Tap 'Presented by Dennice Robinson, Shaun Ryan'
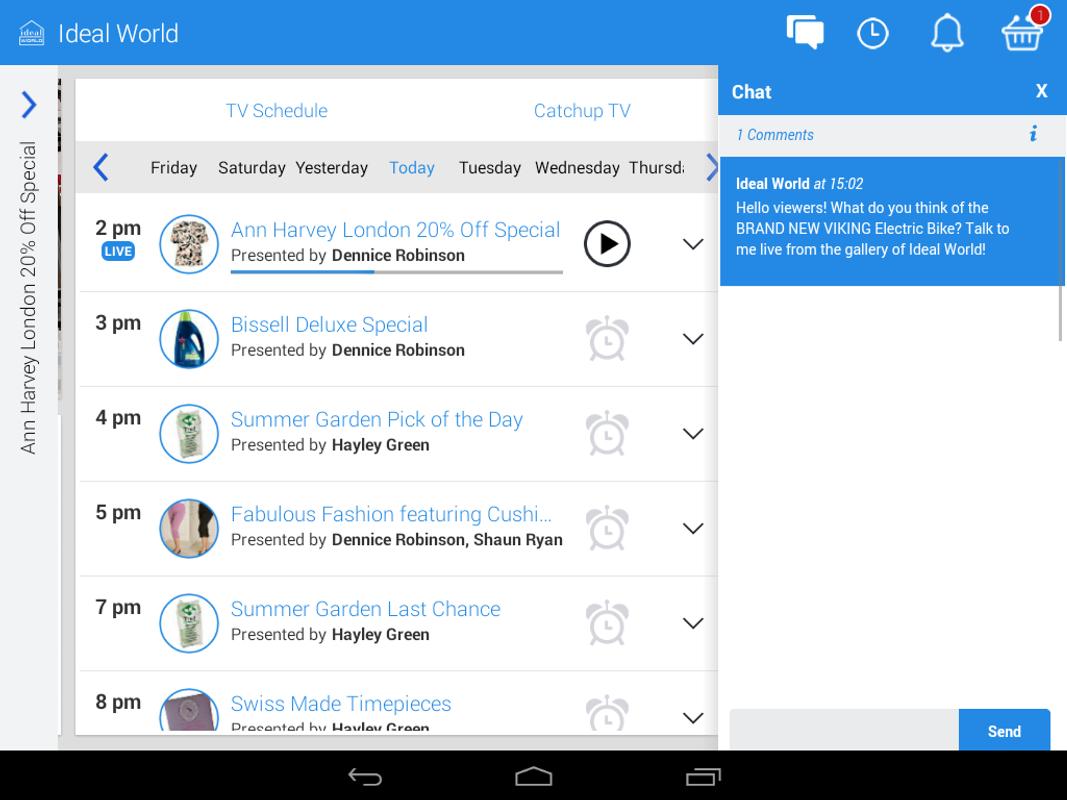 (x=397, y=539)
